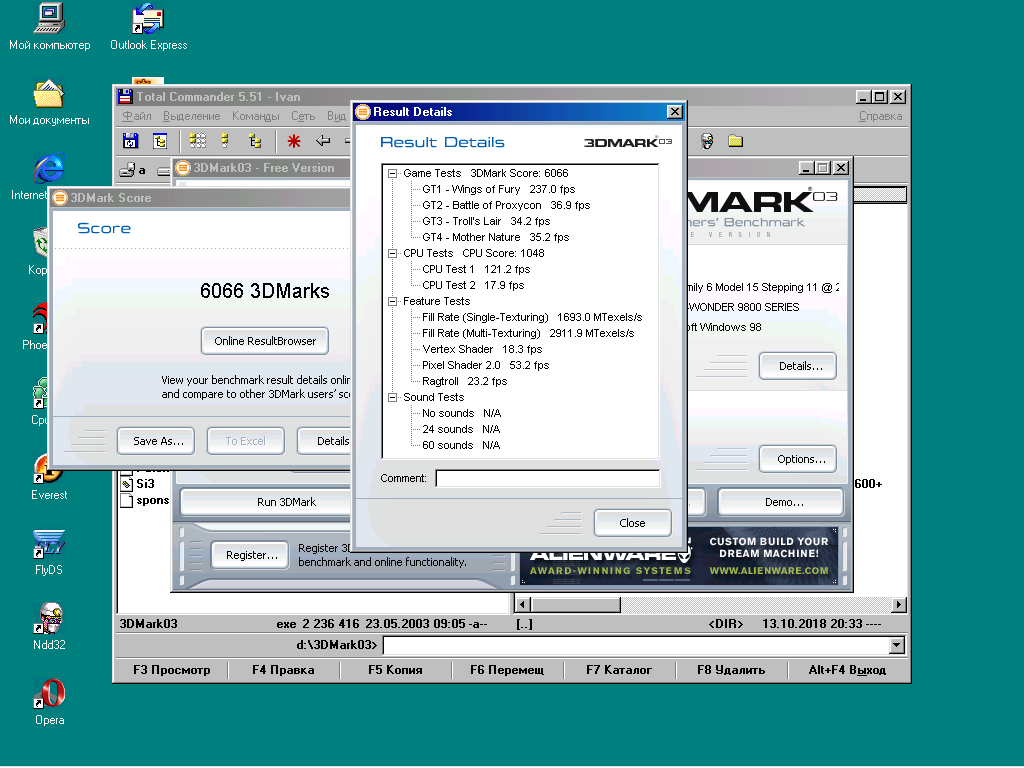This screenshot has height=768, width=1024.
Task: Click the reread source icon in toolbar
Action: (130, 141)
